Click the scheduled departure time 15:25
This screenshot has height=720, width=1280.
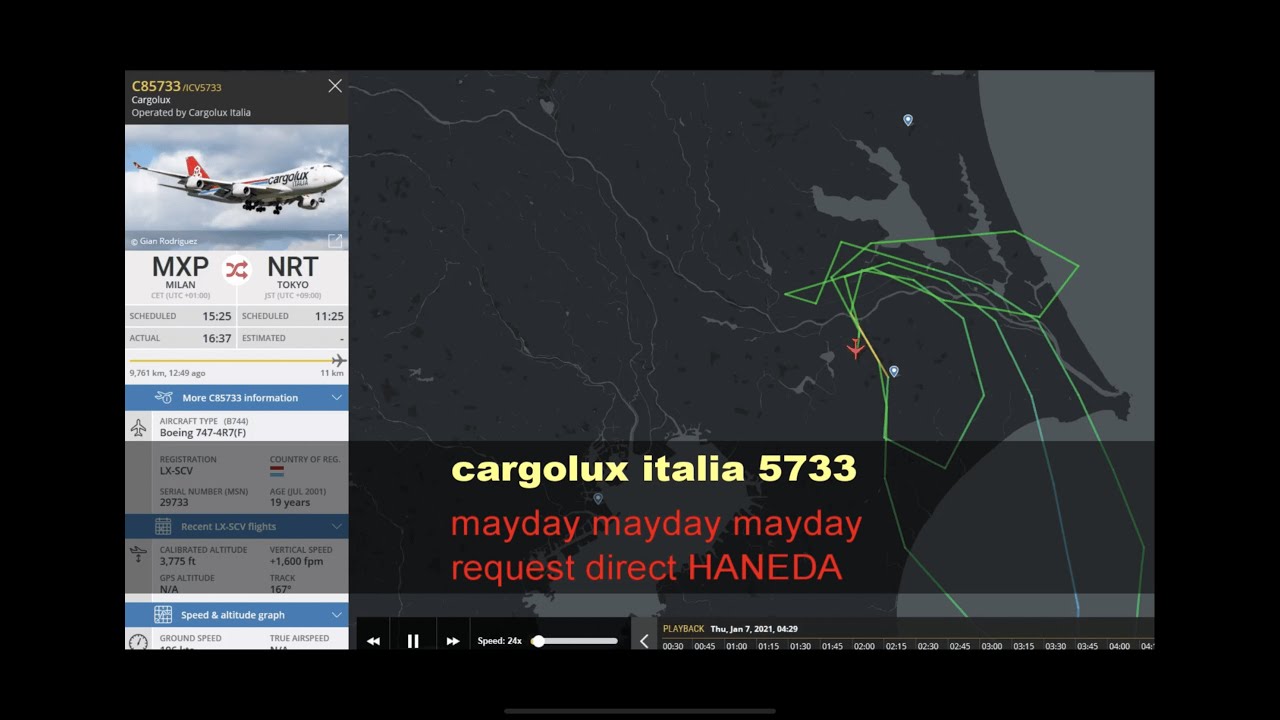pos(217,316)
